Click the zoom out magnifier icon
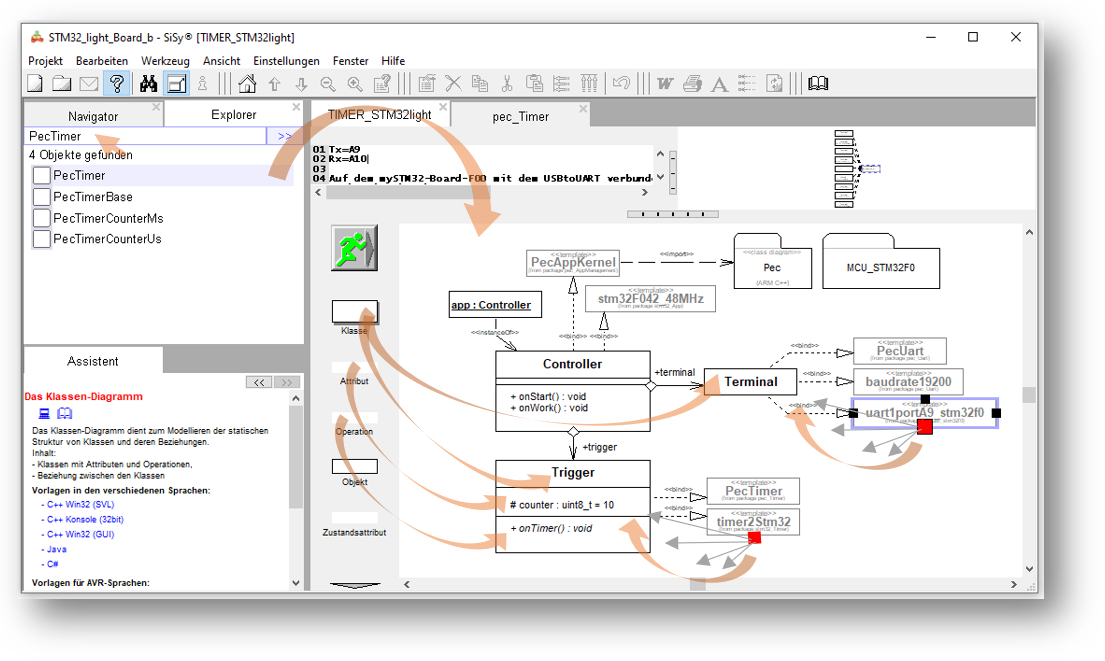Viewport: 1105px width, 661px height. point(328,84)
